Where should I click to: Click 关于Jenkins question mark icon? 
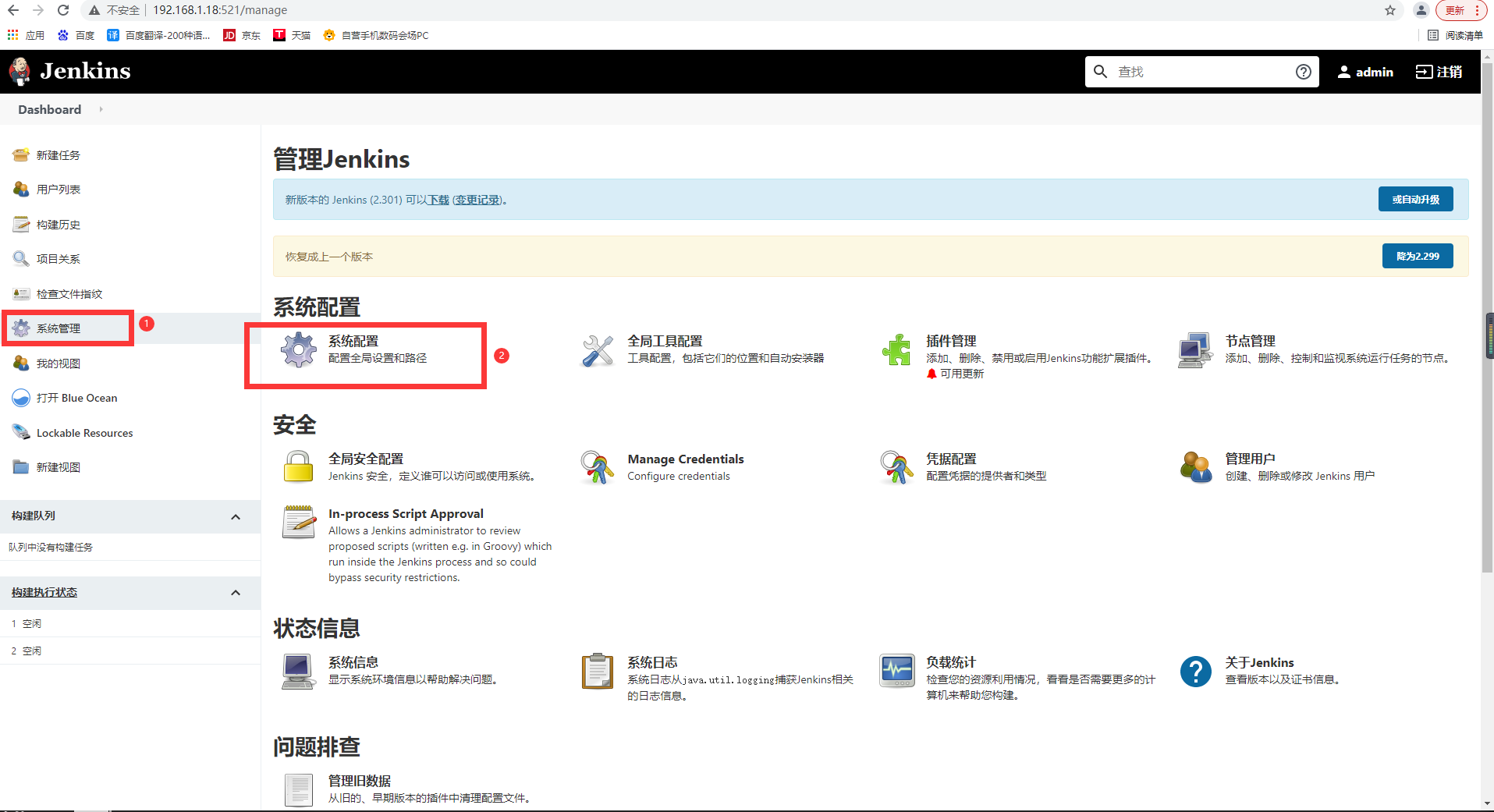(1195, 671)
